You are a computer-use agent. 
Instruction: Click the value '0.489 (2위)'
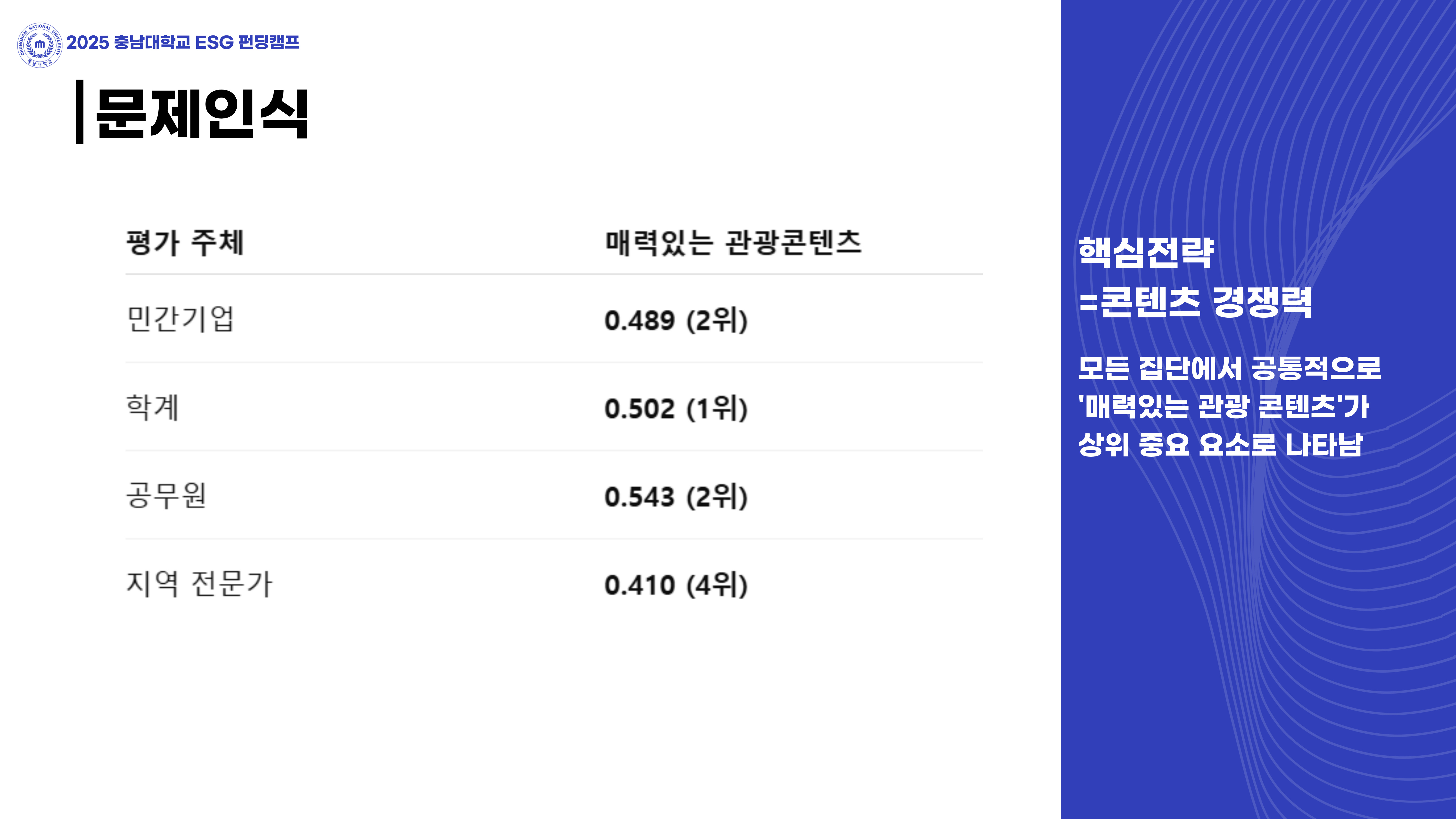[x=675, y=321]
